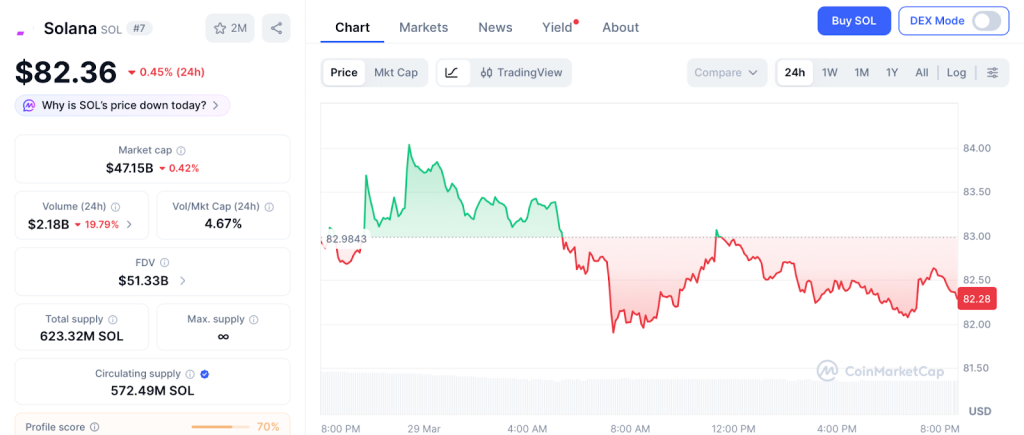The image size is (1024, 435).
Task: Open the Compare dropdown
Action: pos(727,72)
